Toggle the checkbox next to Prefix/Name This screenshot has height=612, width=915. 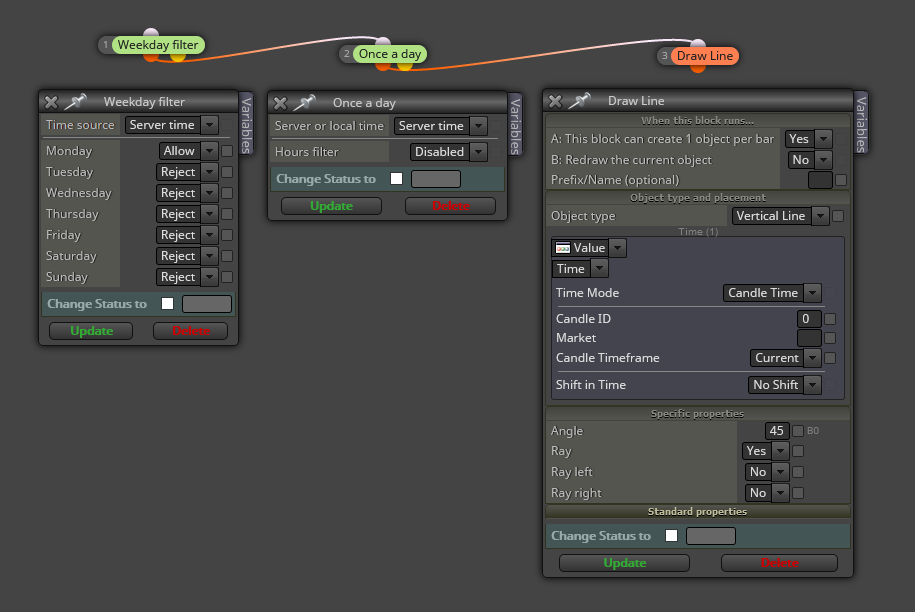pos(841,180)
